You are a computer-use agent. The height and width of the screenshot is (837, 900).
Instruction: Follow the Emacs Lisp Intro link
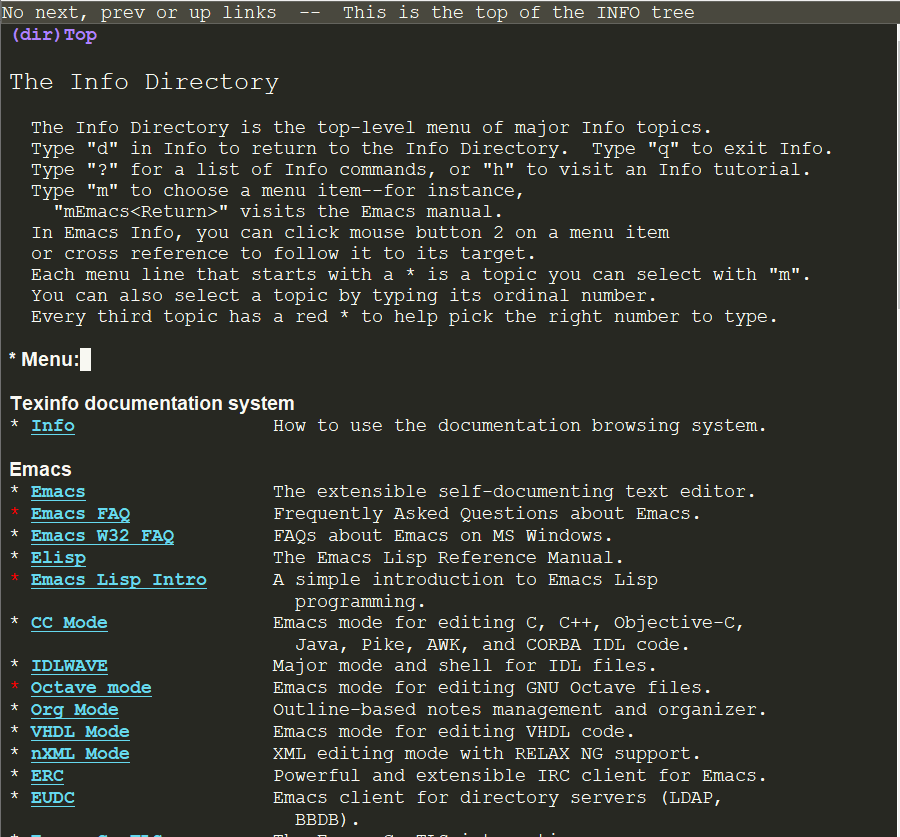[x=118, y=579]
